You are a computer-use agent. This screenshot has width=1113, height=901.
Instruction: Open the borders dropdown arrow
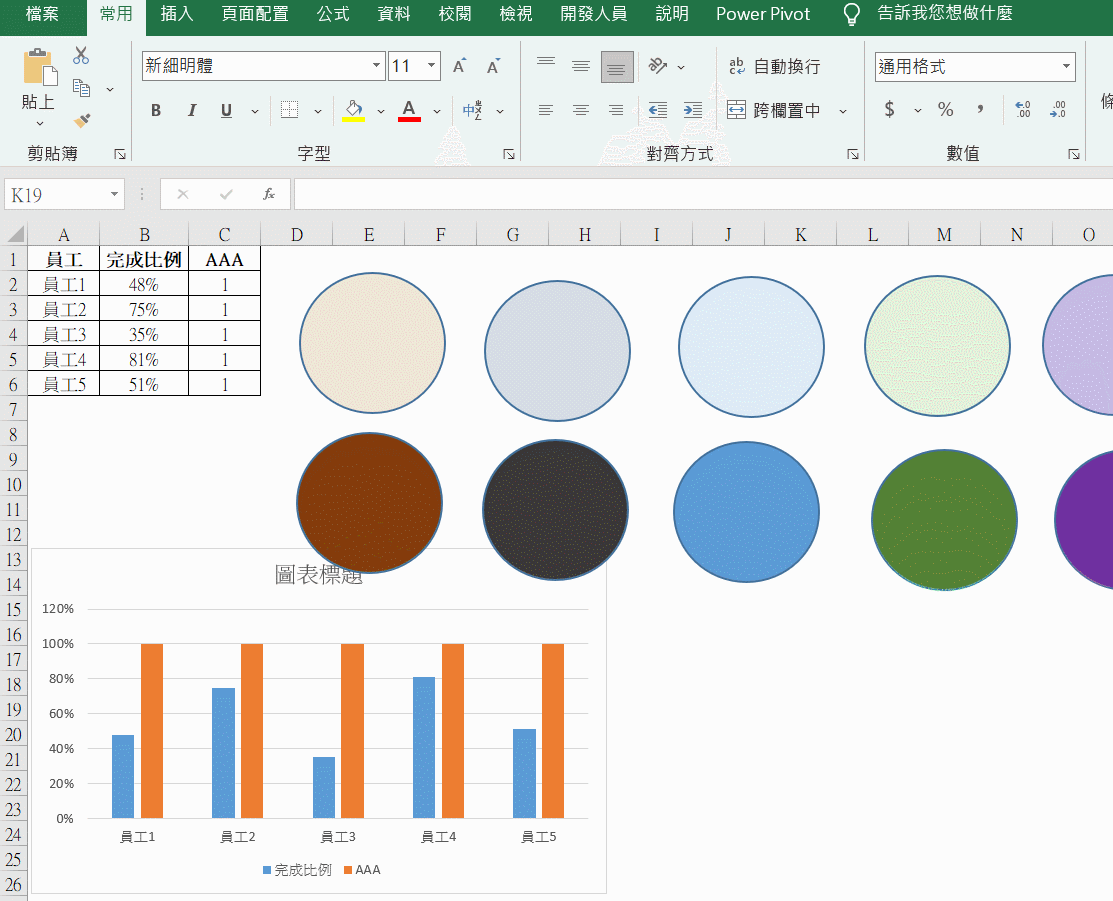coord(317,111)
